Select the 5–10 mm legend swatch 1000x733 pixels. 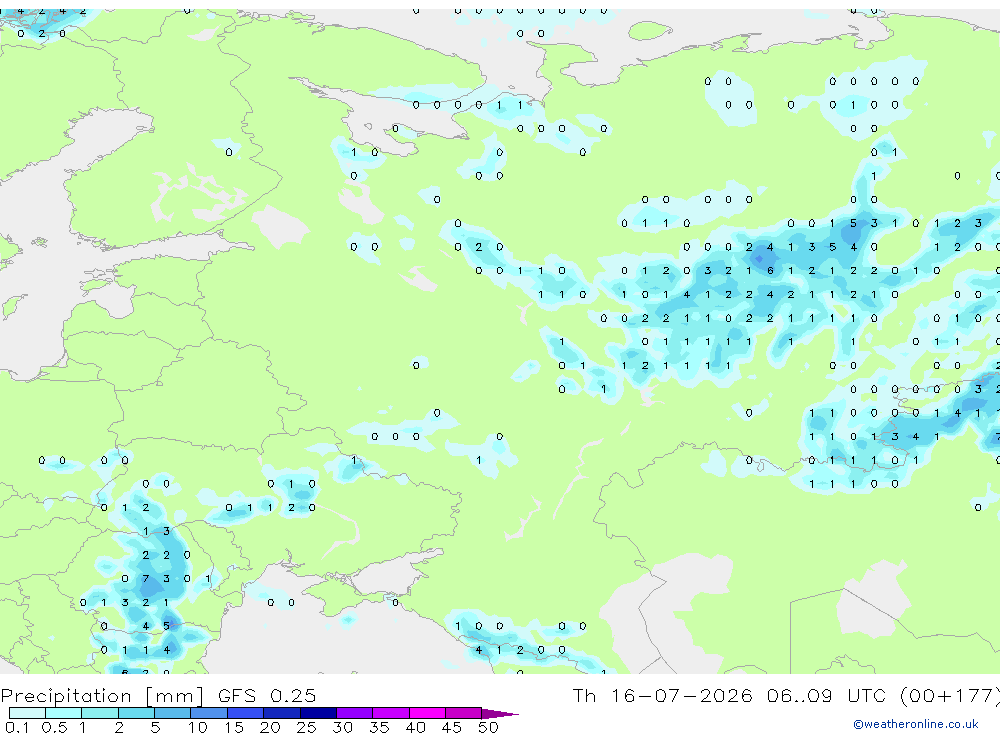point(173,713)
